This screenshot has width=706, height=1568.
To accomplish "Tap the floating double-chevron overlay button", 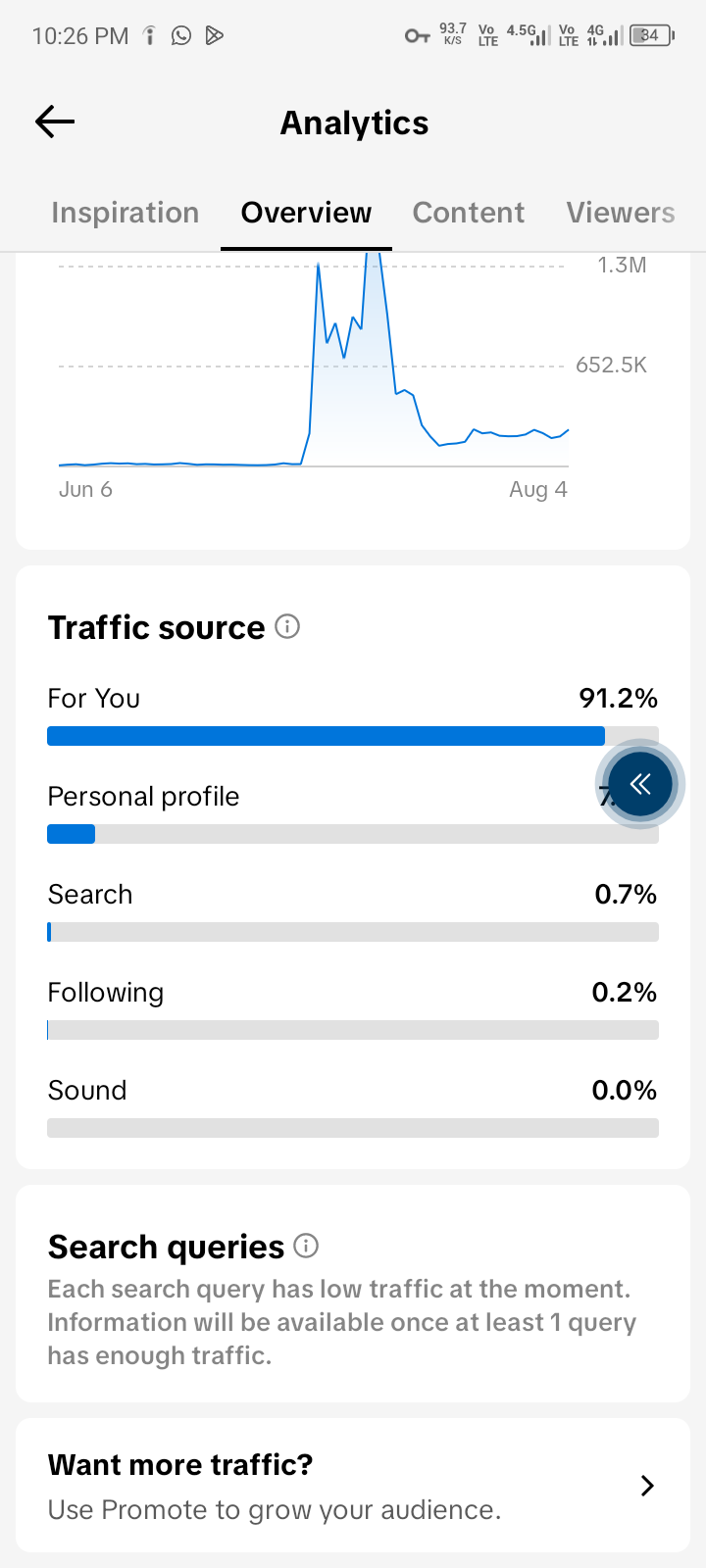I will [640, 784].
